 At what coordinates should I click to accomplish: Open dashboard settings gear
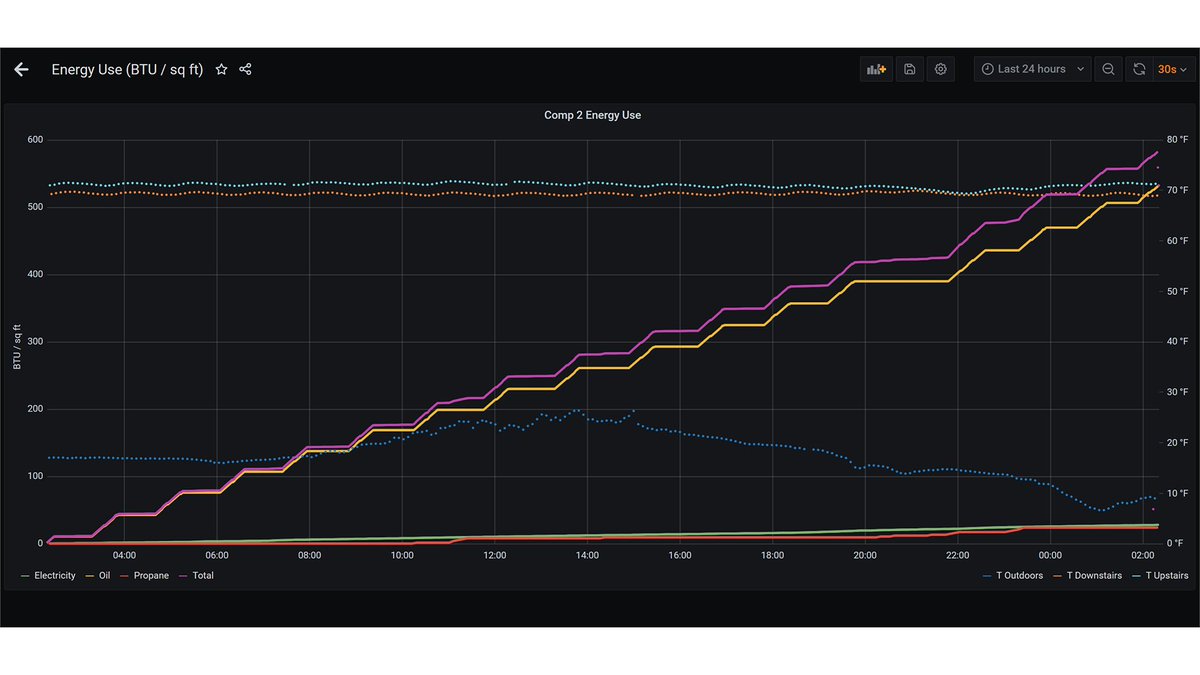[x=941, y=69]
